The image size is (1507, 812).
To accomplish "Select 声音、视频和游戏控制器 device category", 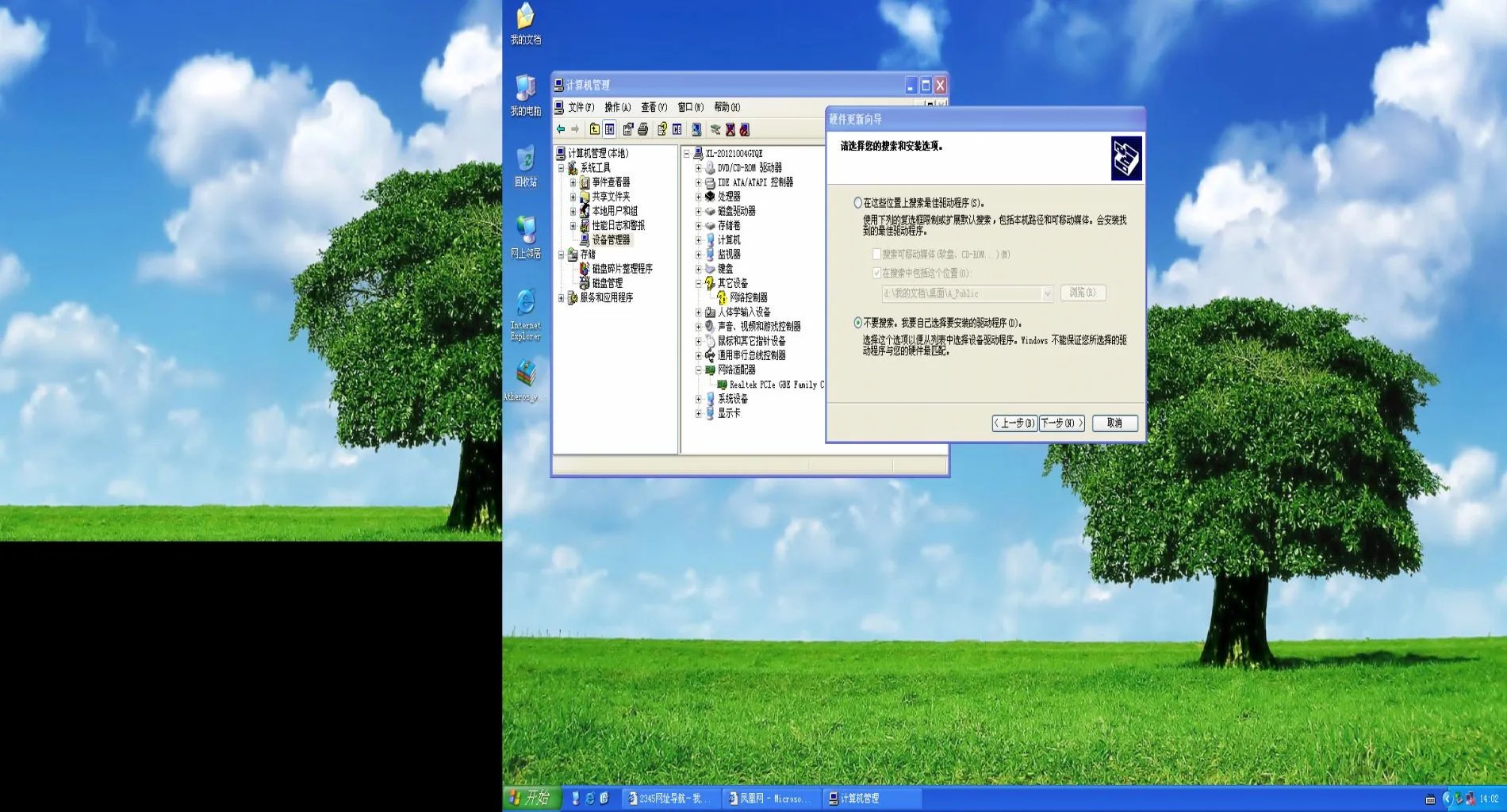I will coord(759,327).
